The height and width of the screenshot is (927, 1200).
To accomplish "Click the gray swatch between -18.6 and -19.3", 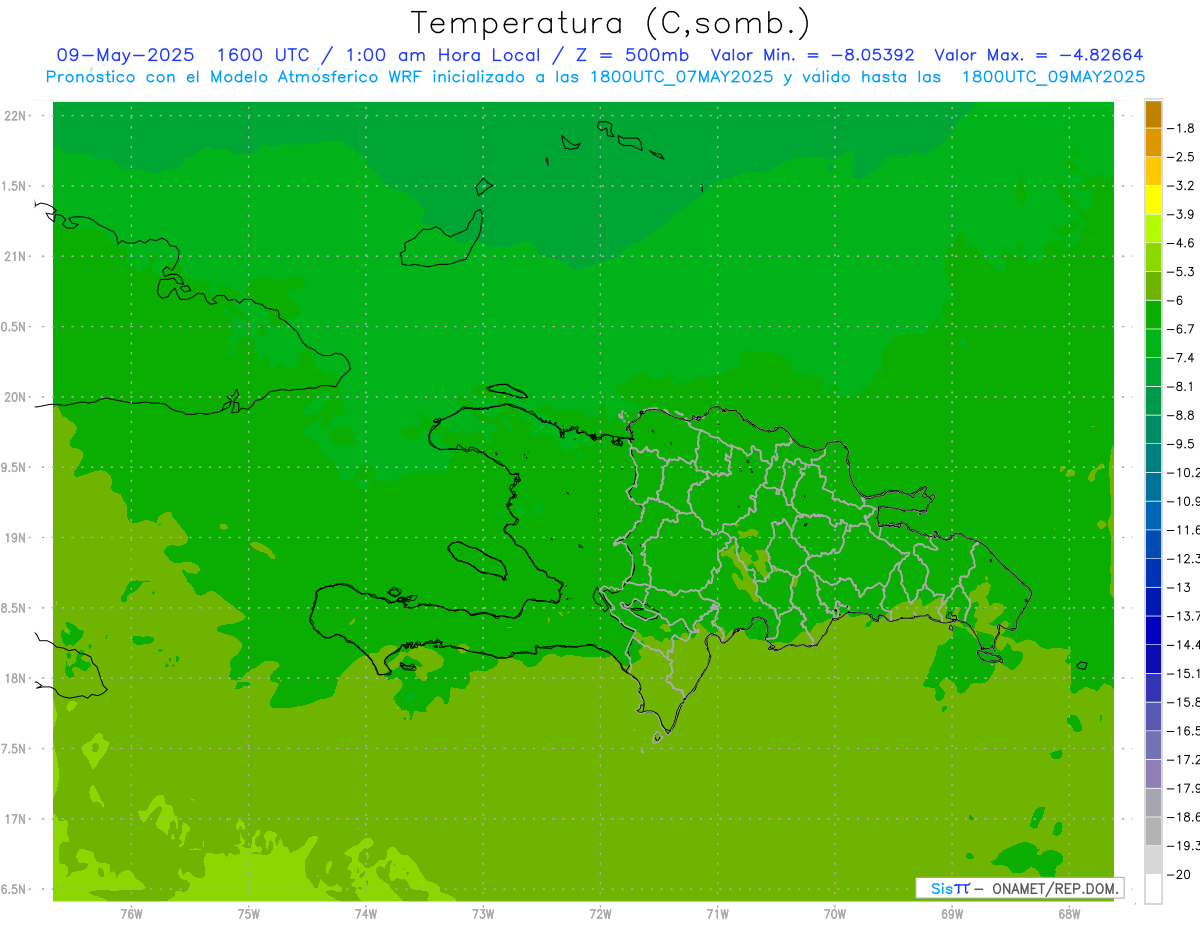I will tap(1153, 832).
